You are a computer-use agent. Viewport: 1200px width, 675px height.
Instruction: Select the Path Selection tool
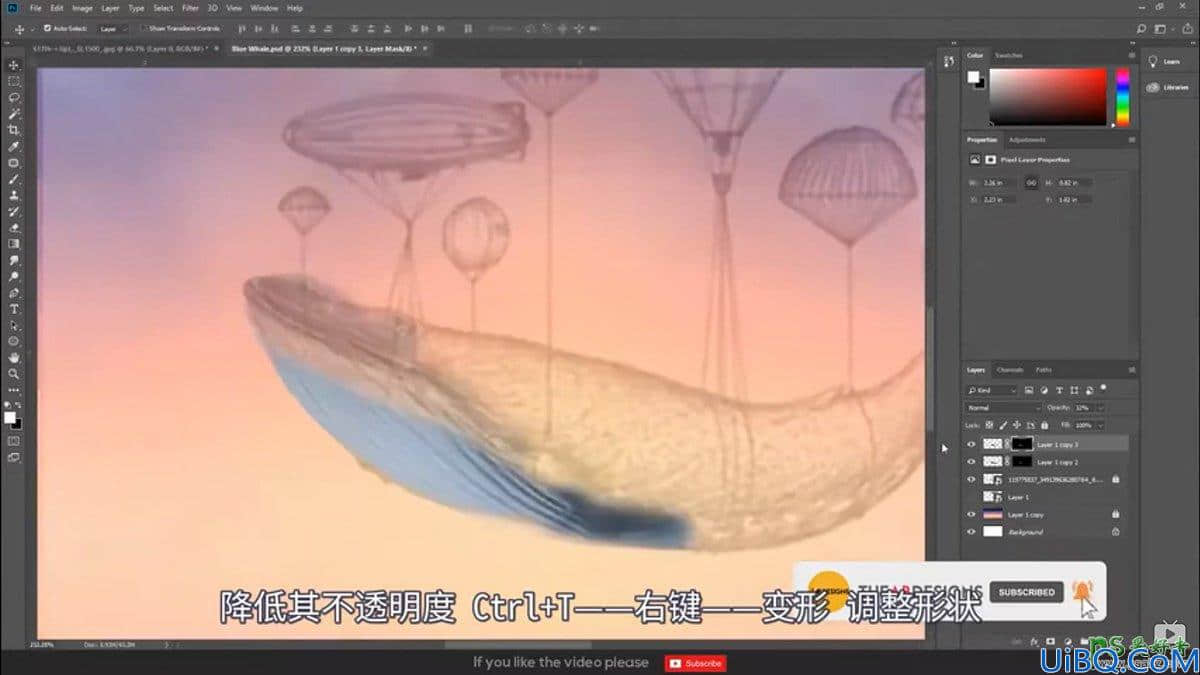point(14,325)
